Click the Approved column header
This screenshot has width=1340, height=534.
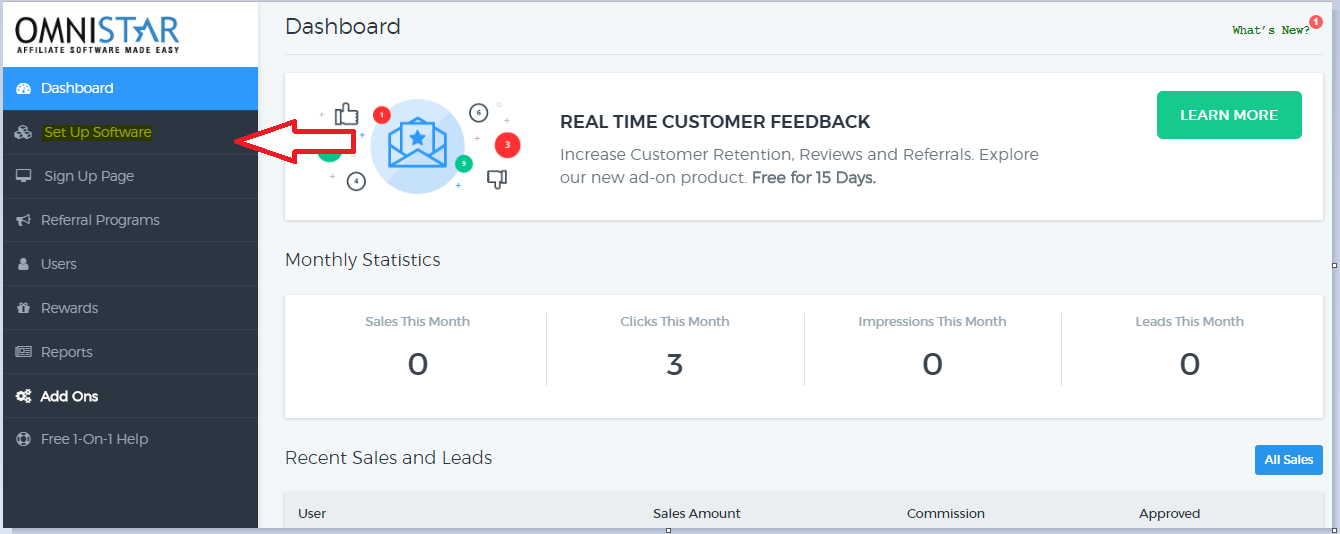(x=1169, y=513)
